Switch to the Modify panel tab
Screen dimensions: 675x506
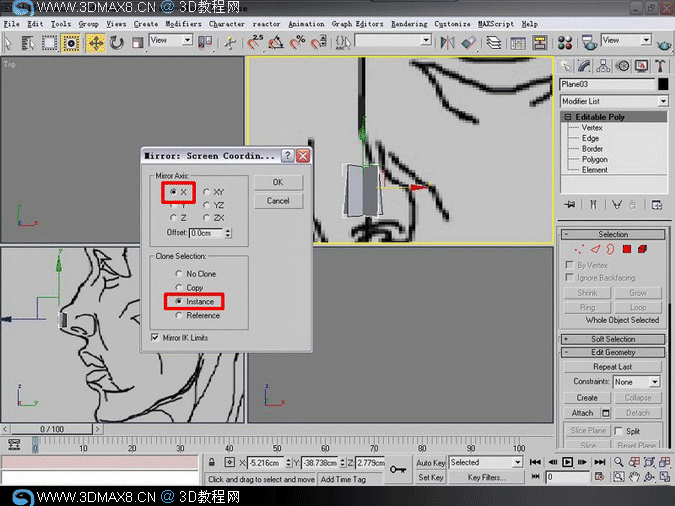tap(584, 66)
